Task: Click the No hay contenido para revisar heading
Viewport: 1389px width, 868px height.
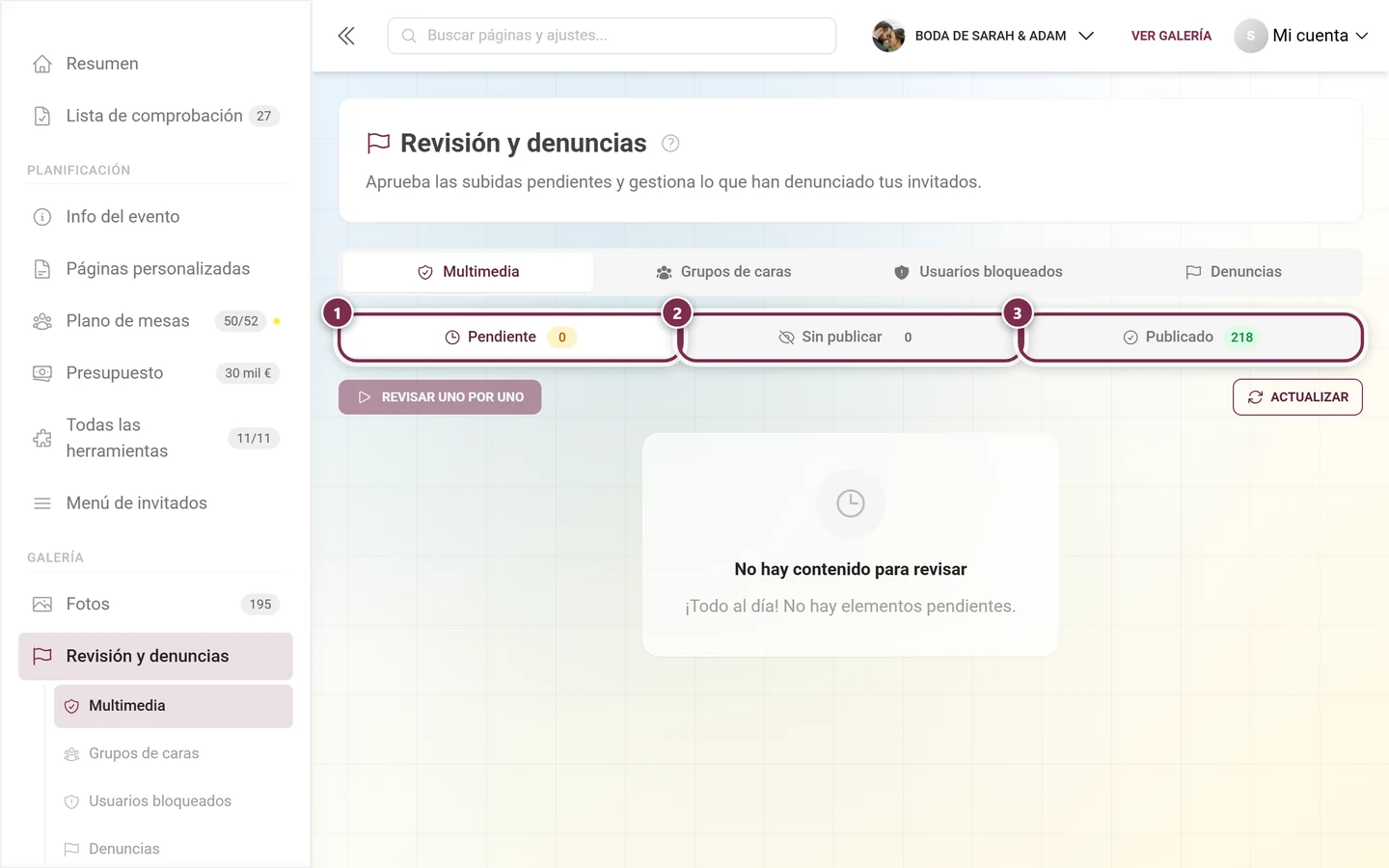Action: pos(851,570)
